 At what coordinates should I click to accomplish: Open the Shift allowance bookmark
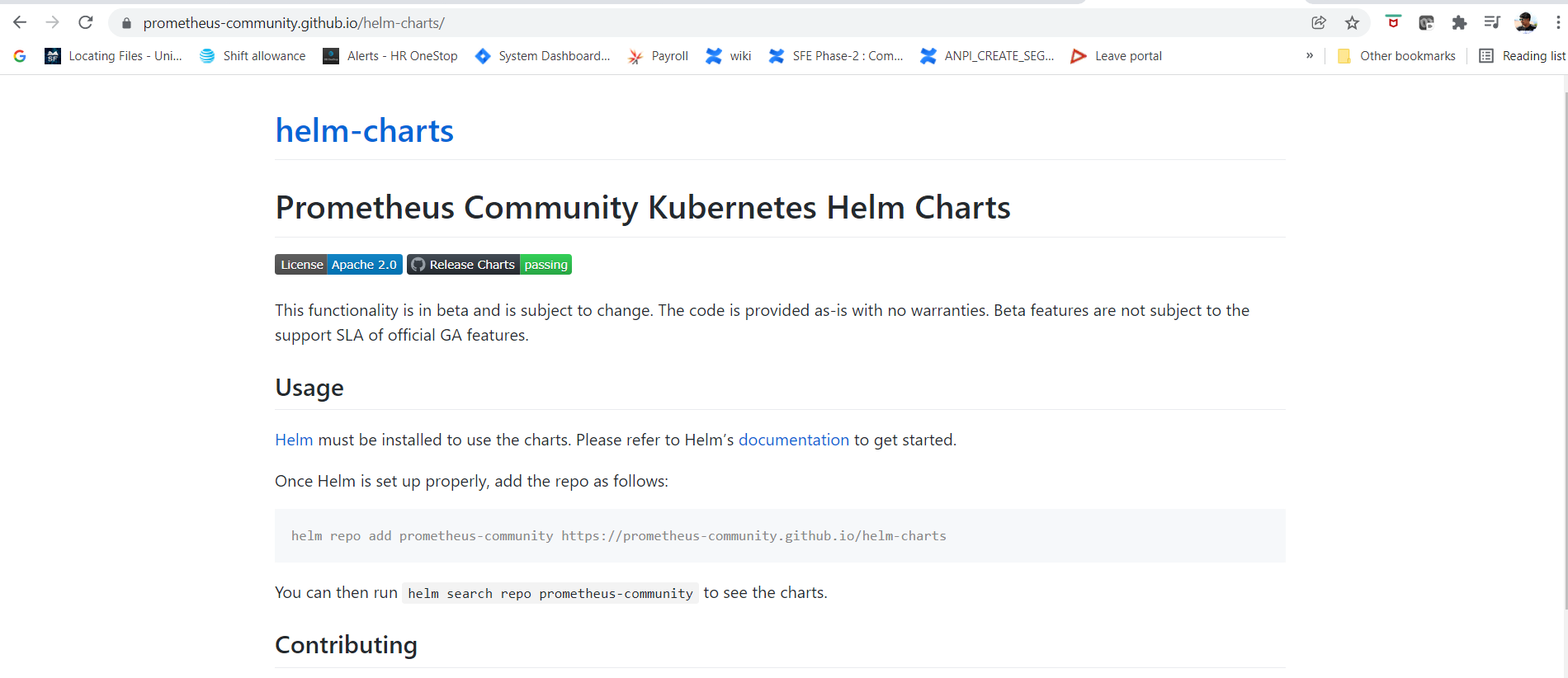point(253,56)
